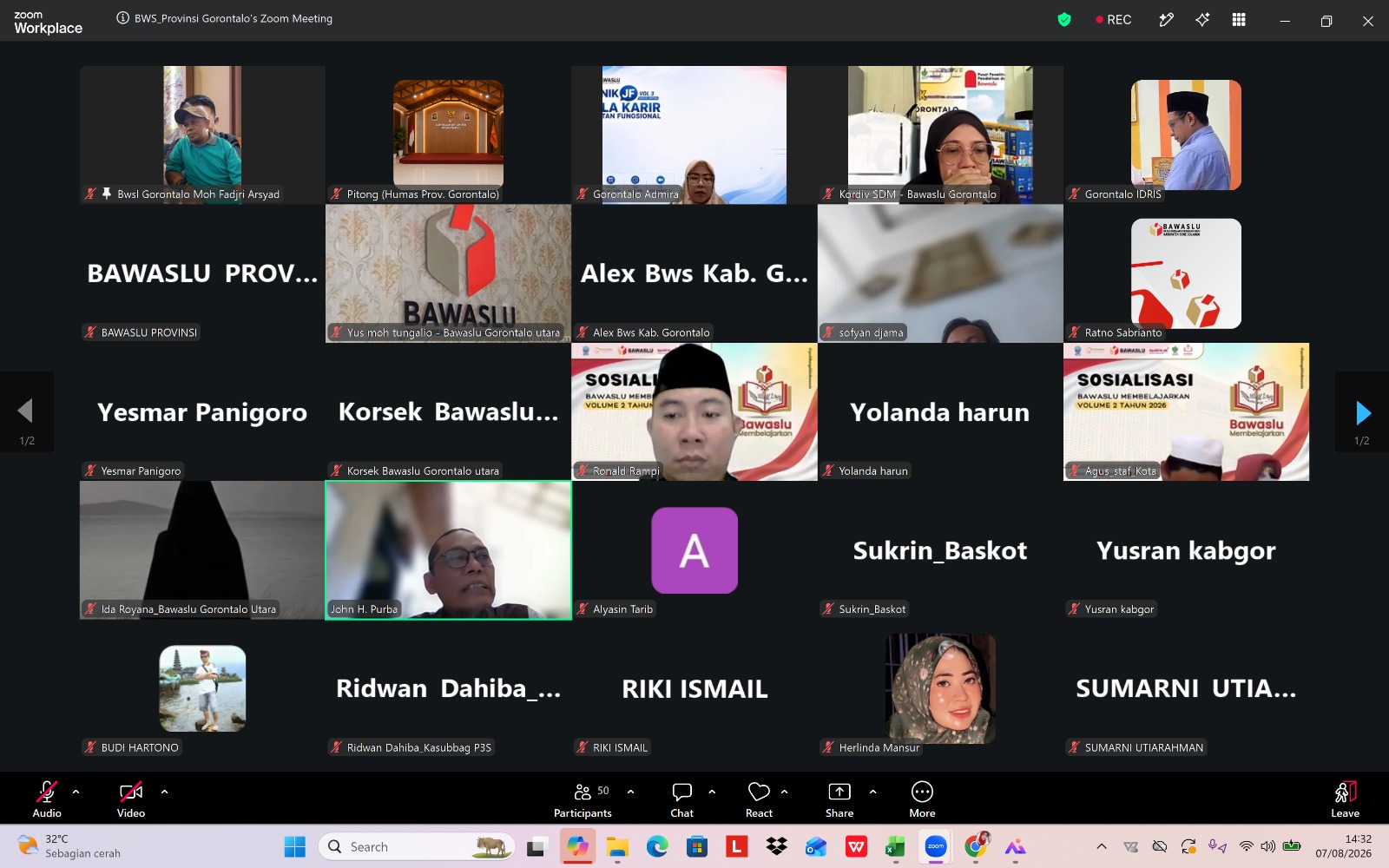
Task: Select Gorontalo IDRIS participant tile
Action: tap(1186, 135)
